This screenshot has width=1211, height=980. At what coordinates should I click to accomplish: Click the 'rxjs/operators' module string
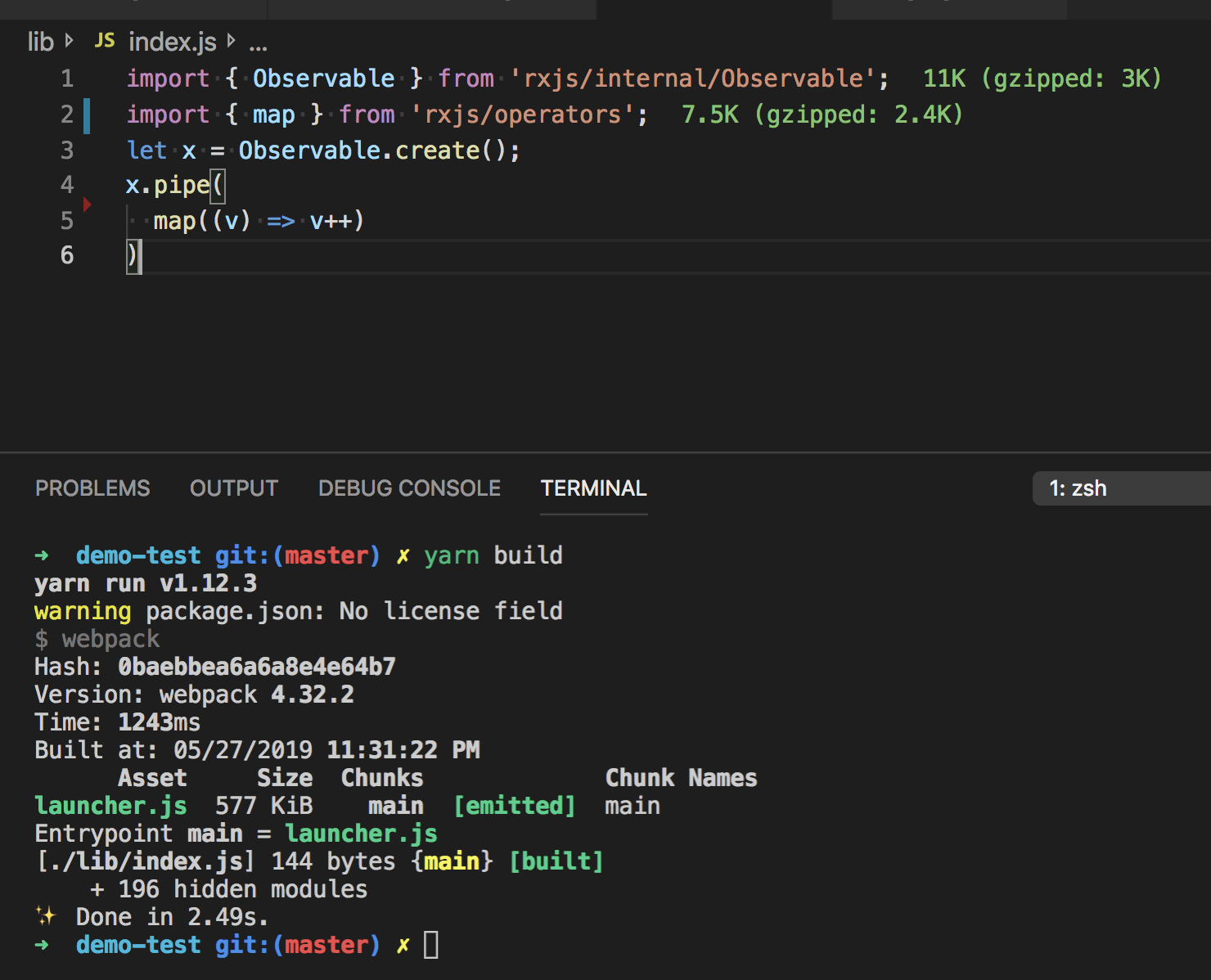point(523,115)
